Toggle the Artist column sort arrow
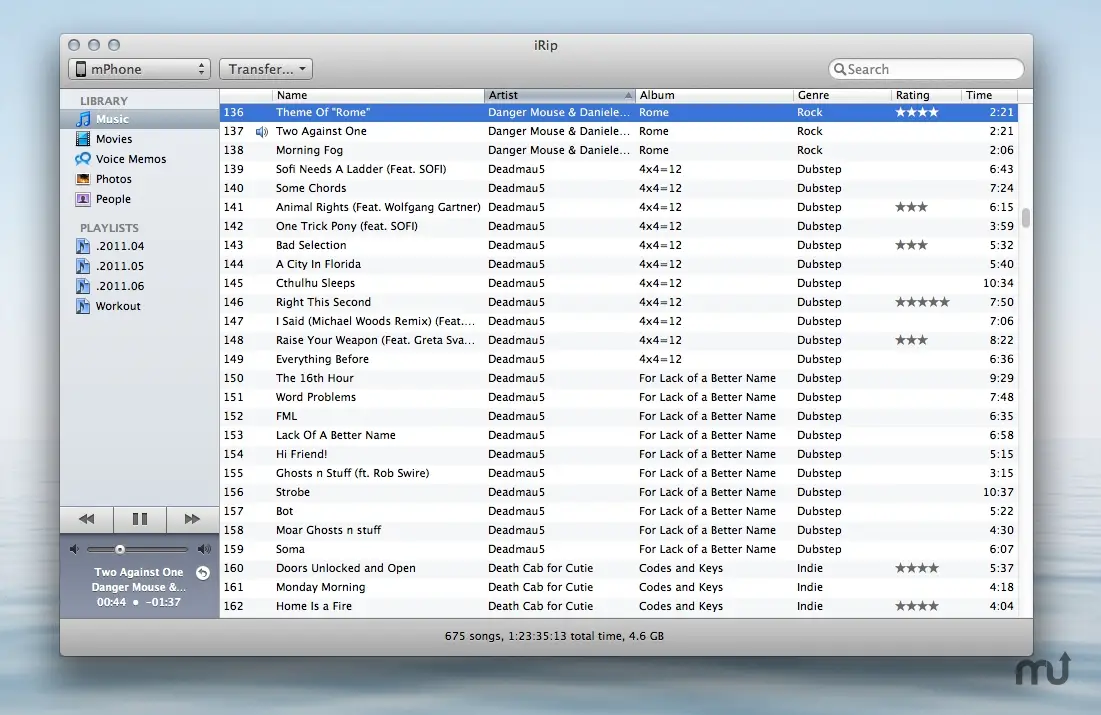Screen dimensions: 1101x715 628,95
